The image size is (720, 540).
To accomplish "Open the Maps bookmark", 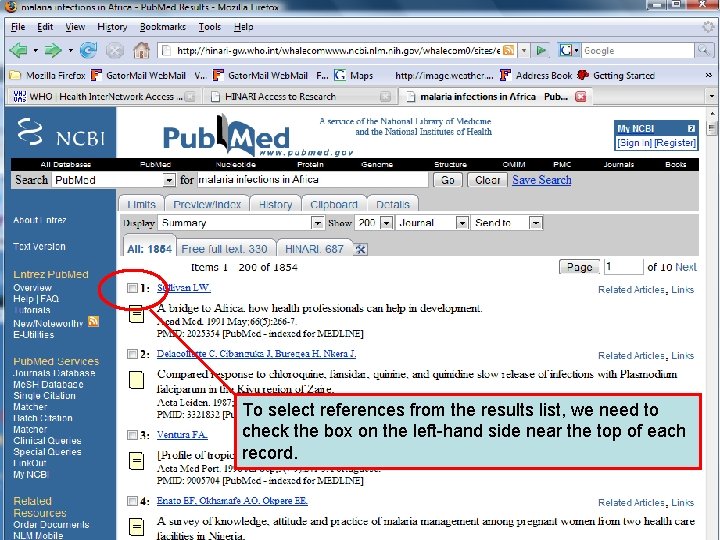I will [x=354, y=75].
